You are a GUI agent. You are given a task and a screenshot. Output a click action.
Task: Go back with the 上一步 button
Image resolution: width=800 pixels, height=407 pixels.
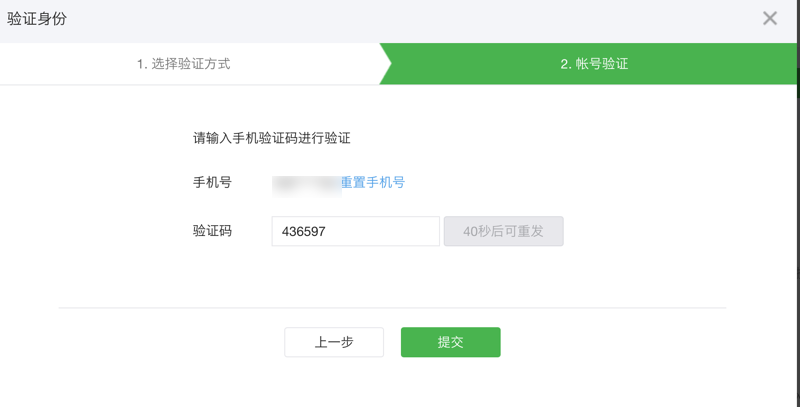click(x=334, y=342)
